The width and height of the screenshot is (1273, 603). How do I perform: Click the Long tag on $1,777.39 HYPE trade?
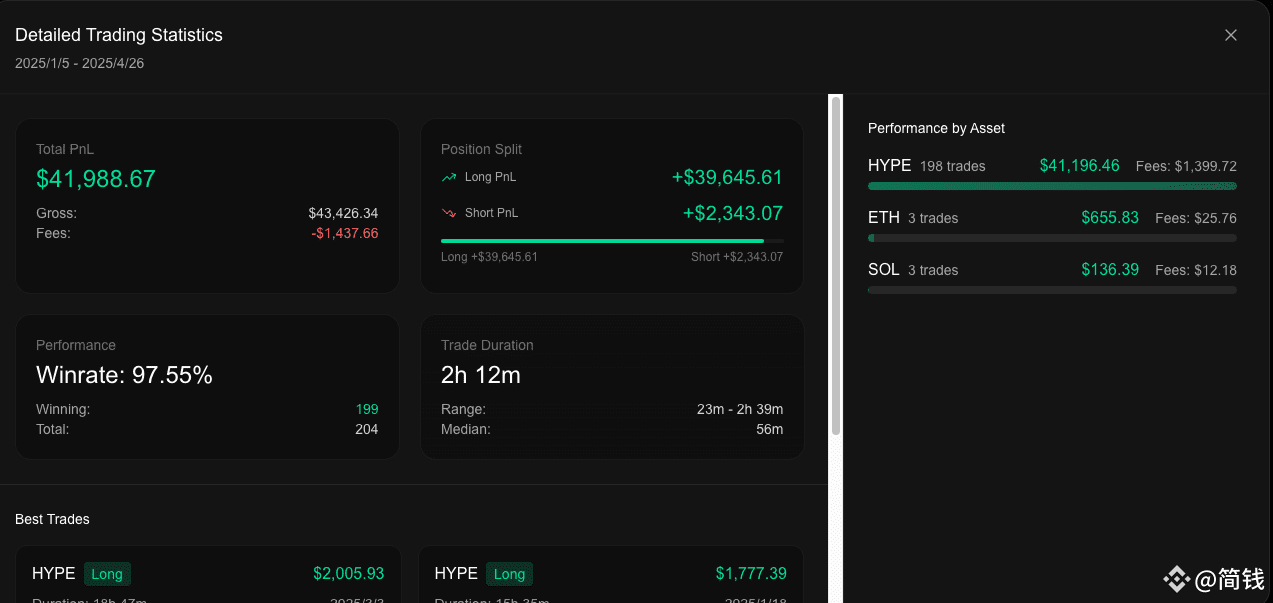510,574
